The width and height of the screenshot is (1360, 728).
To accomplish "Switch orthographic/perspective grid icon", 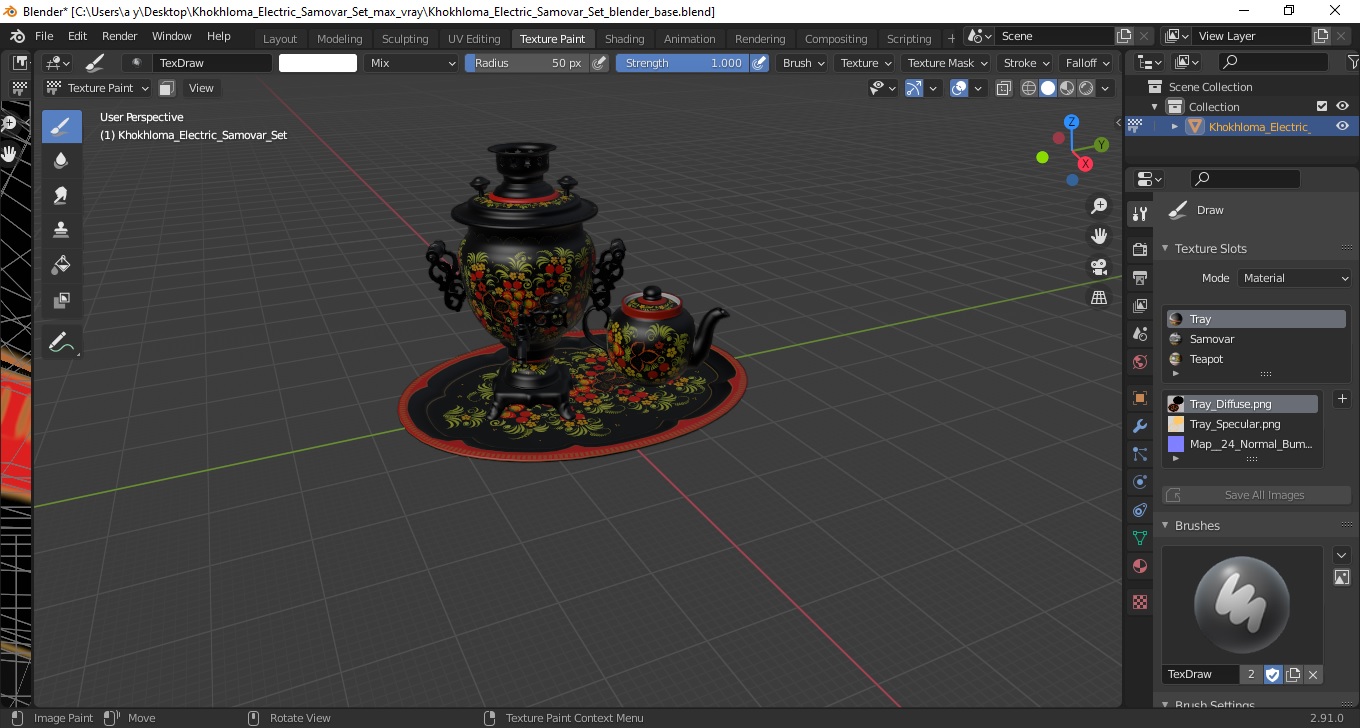I will point(1099,297).
